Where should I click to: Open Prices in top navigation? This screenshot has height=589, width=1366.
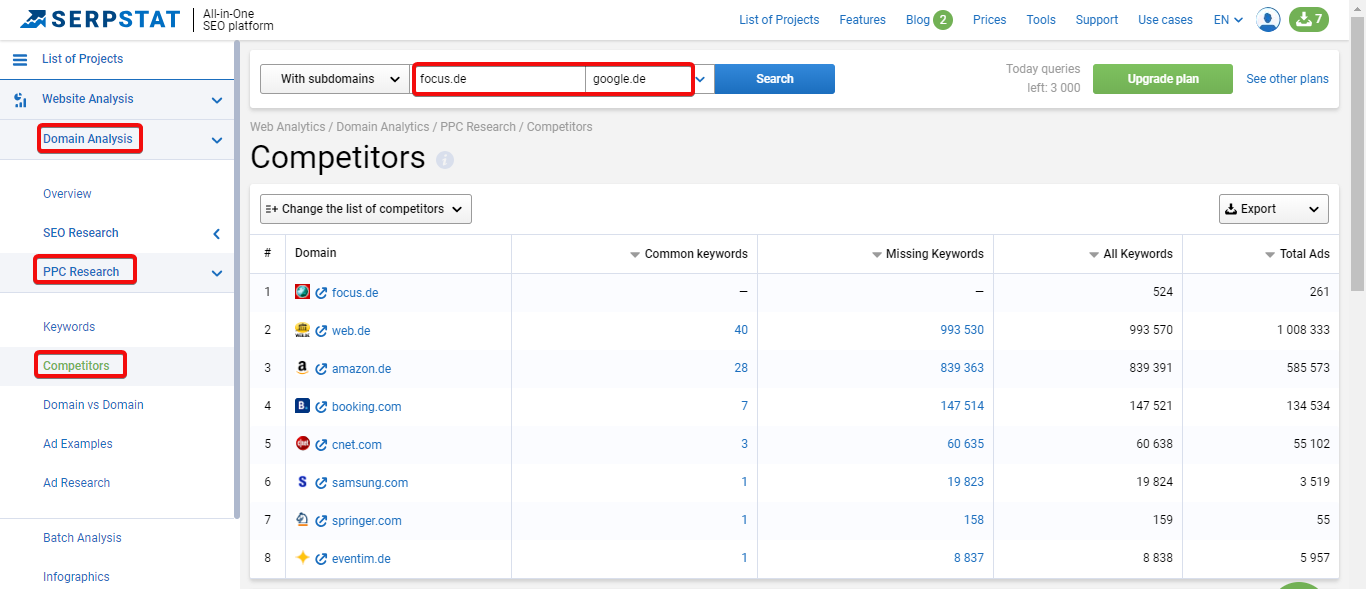(x=990, y=20)
